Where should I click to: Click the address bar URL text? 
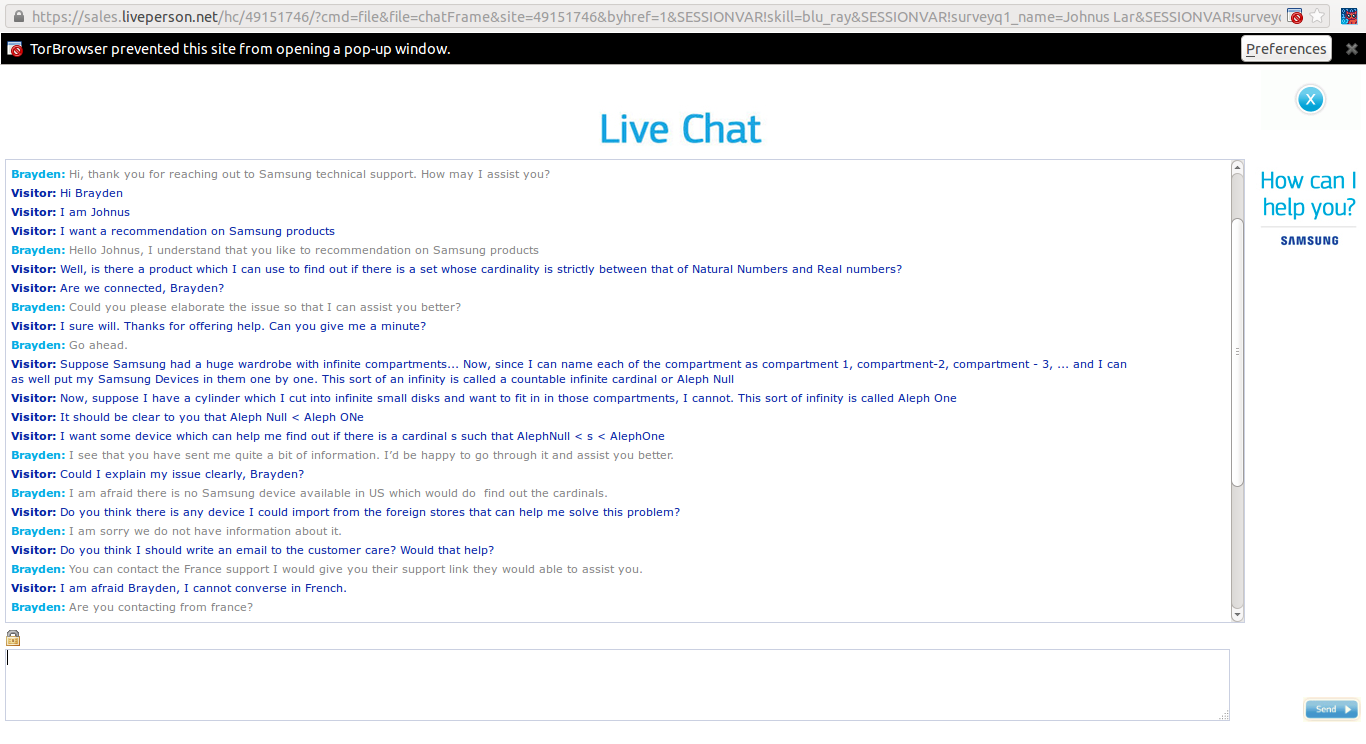click(x=655, y=16)
